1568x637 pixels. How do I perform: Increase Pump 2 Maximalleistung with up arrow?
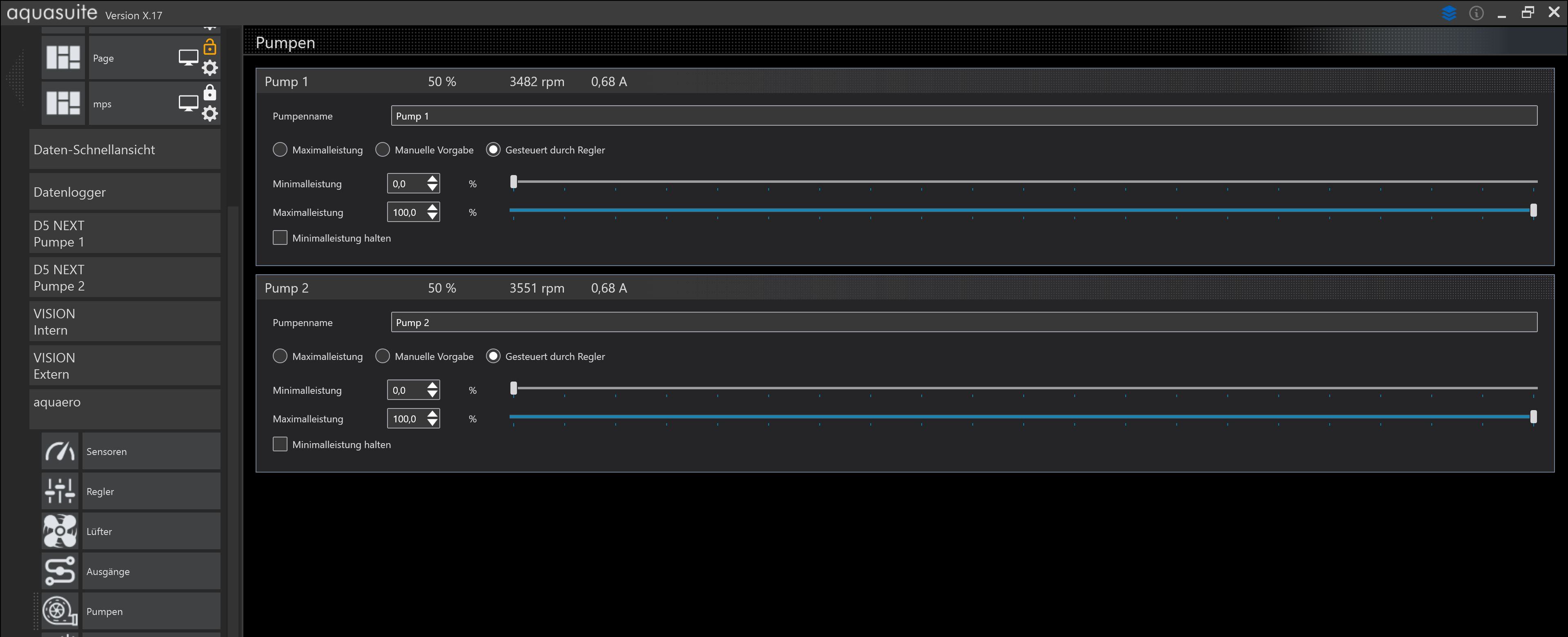click(x=432, y=414)
